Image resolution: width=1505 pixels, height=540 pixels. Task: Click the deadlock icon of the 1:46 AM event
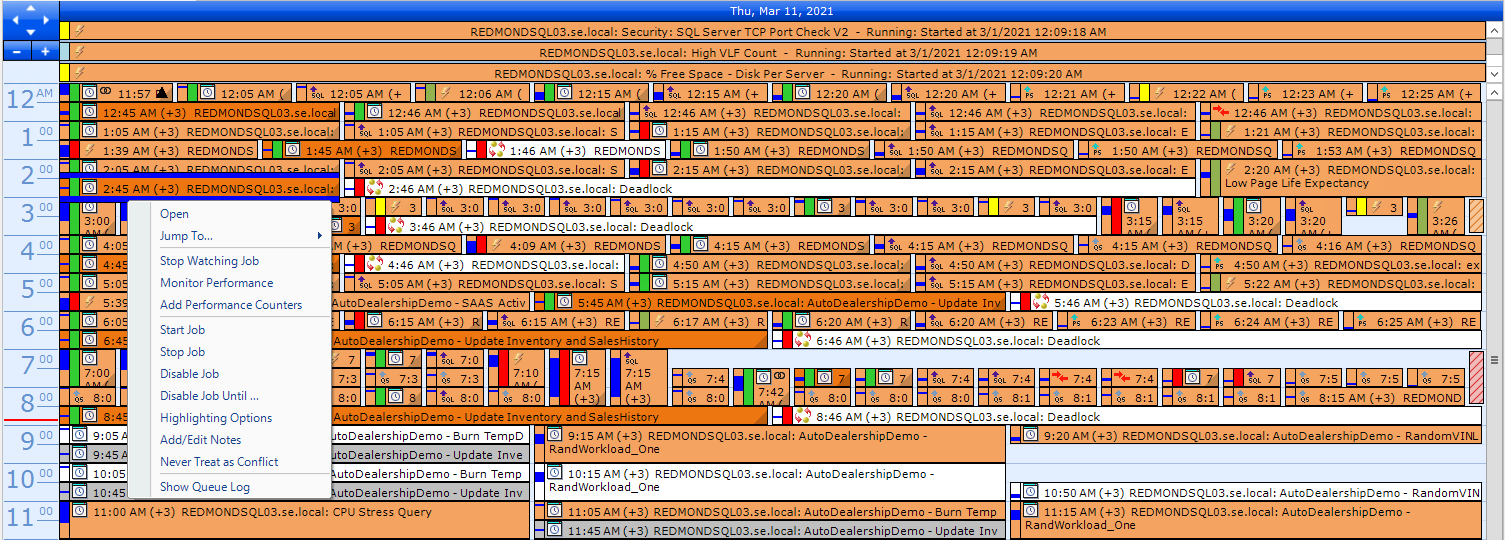point(496,150)
